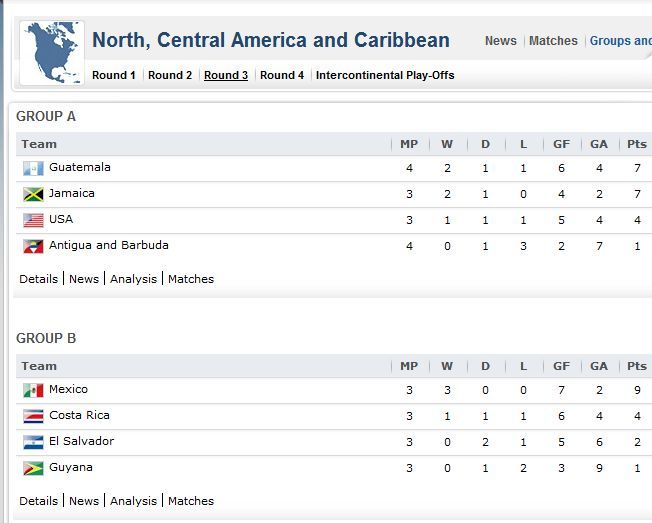The image size is (652, 523).
Task: Switch to the Round 1 tab
Action: (x=114, y=75)
